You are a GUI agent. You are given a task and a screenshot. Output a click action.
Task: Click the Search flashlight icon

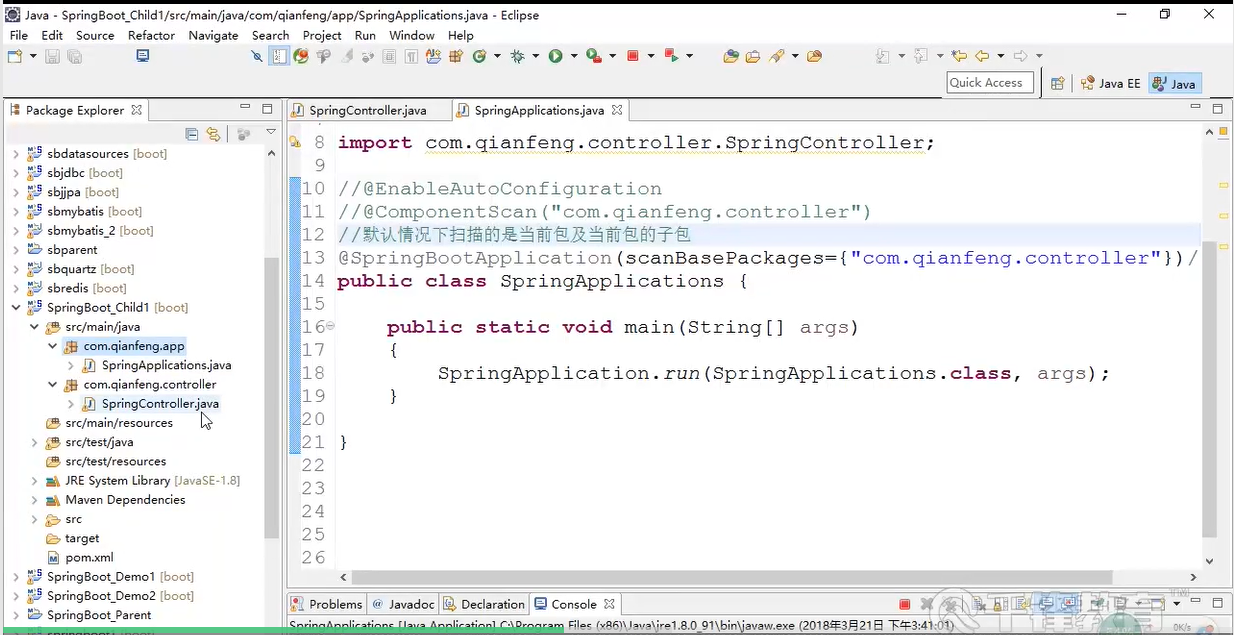pyautogui.click(x=776, y=57)
